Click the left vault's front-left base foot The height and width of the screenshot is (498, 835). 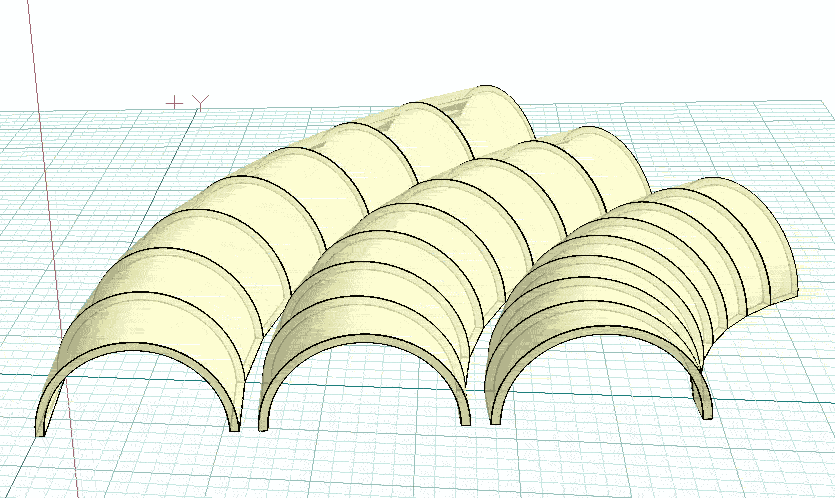(x=45, y=424)
